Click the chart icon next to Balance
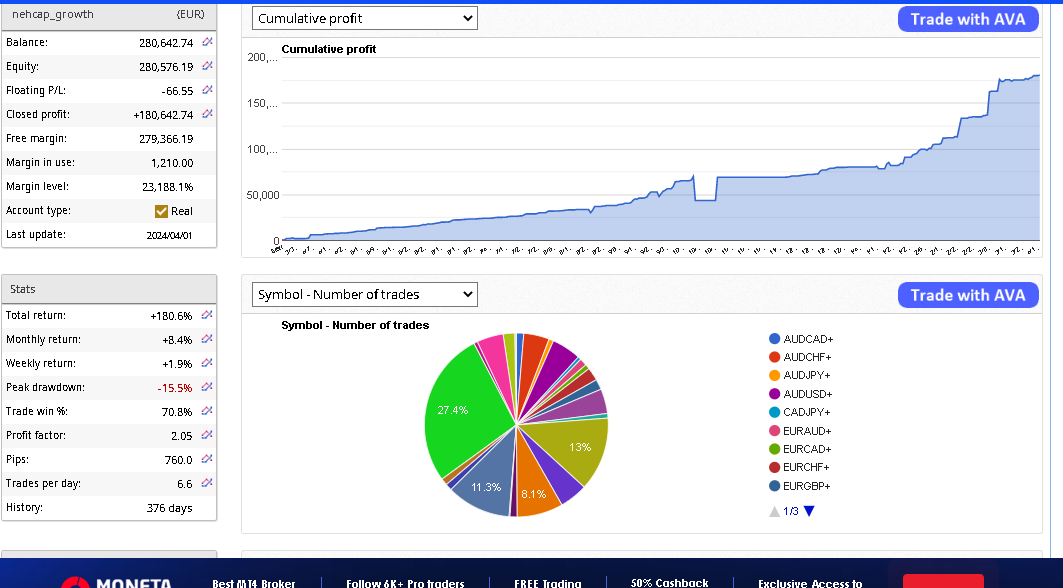The width and height of the screenshot is (1063, 588). [207, 42]
